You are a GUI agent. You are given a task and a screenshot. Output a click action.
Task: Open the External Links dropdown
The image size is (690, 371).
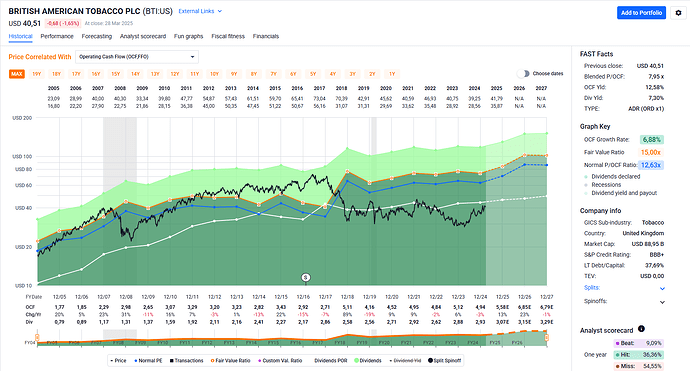200,11
